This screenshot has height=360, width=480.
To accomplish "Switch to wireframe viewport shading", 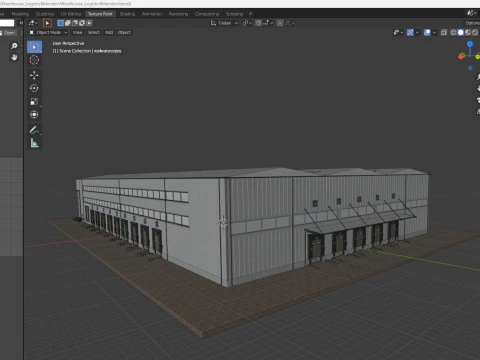I will [x=454, y=32].
